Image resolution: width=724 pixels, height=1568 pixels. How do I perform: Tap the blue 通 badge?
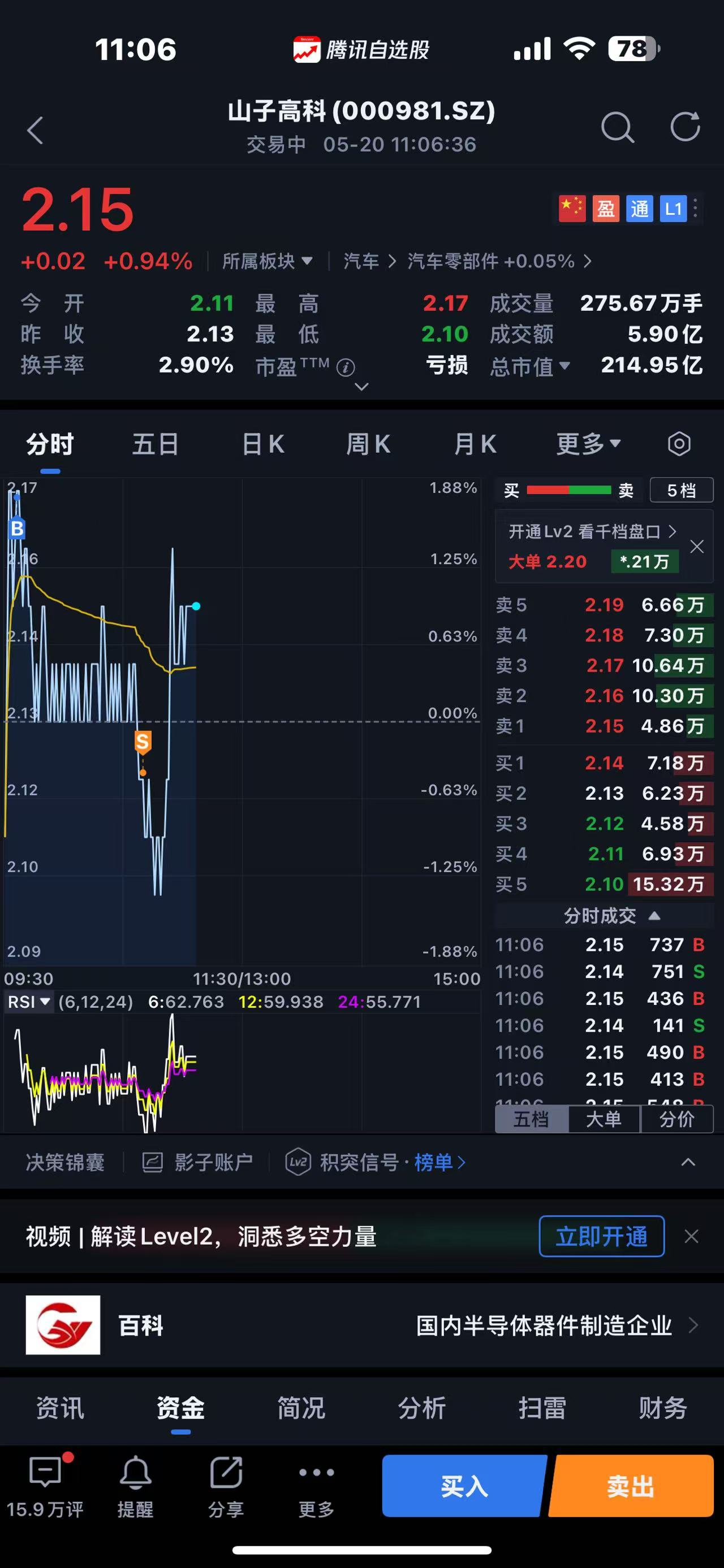click(639, 209)
